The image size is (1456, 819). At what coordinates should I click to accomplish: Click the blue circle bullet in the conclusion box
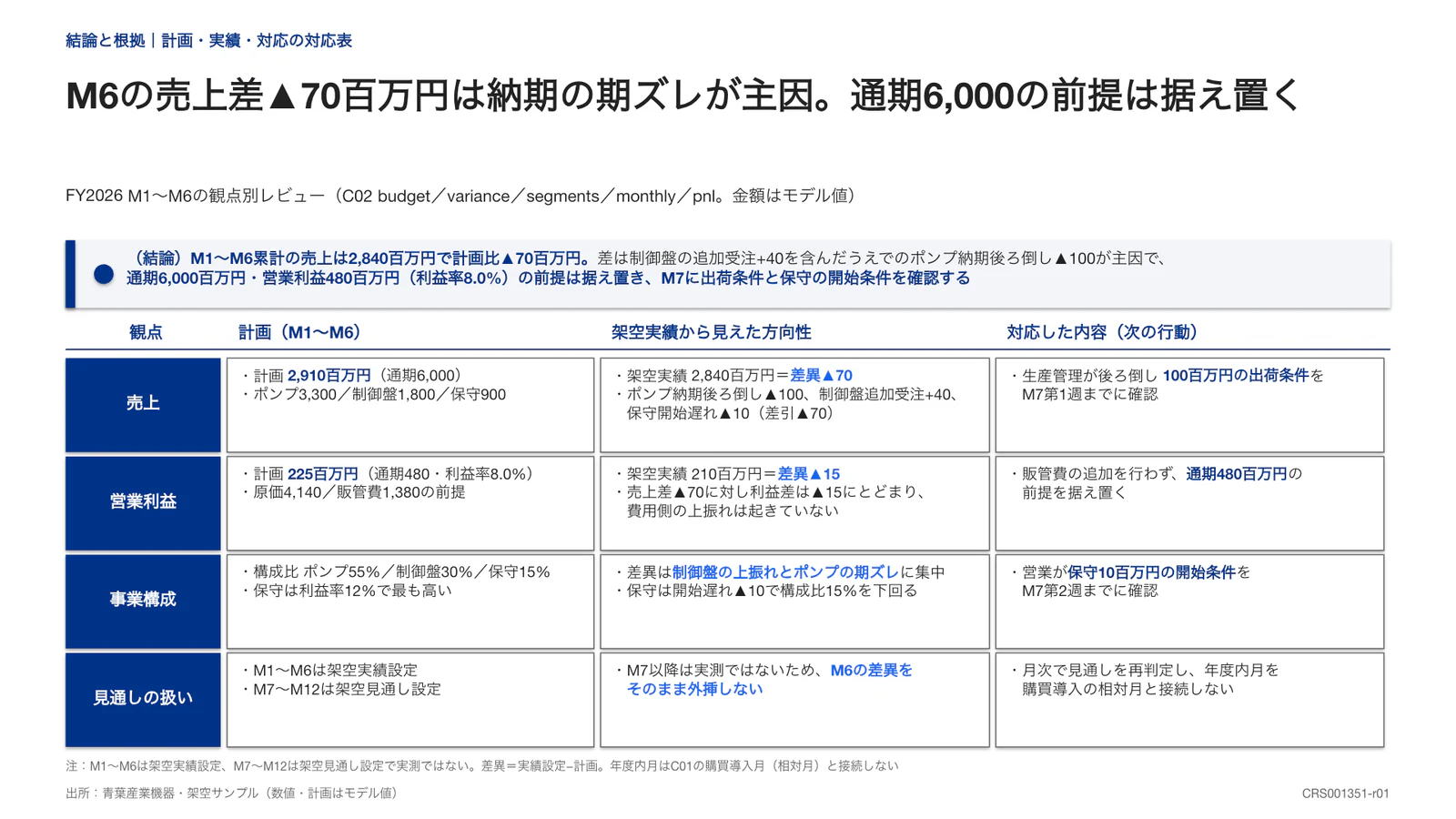(x=104, y=274)
